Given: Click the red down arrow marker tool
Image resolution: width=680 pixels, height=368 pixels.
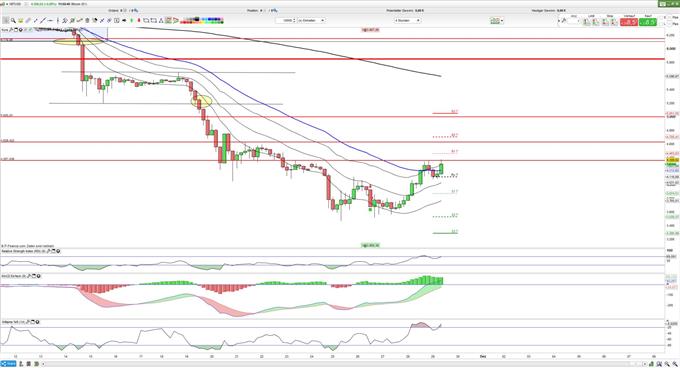Looking at the screenshot, I should tap(139, 20).
